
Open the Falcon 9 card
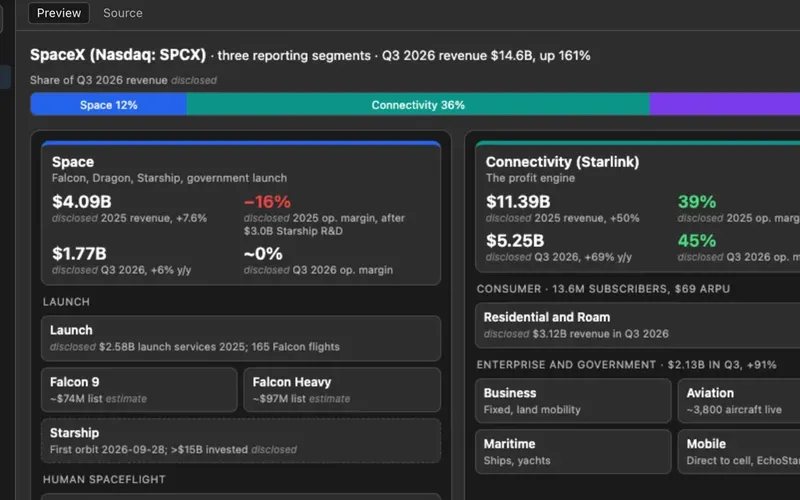coord(139,390)
